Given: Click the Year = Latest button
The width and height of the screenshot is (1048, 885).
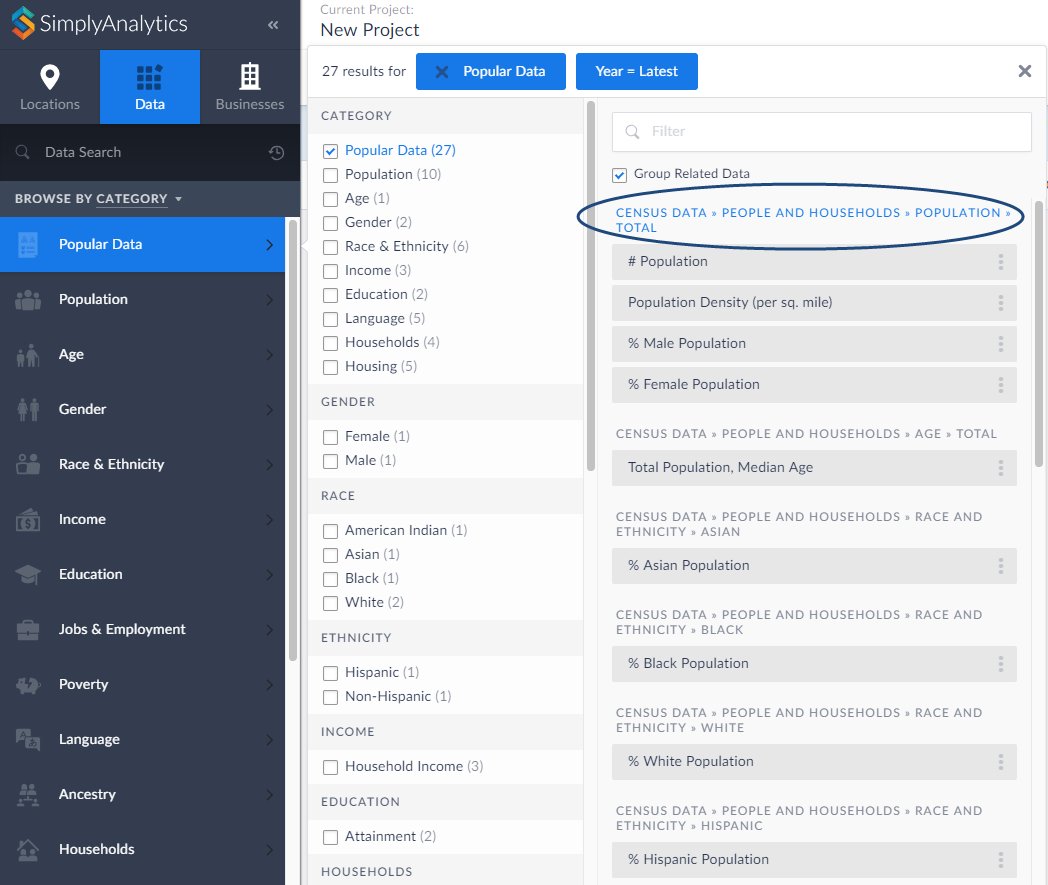Looking at the screenshot, I should pos(636,71).
